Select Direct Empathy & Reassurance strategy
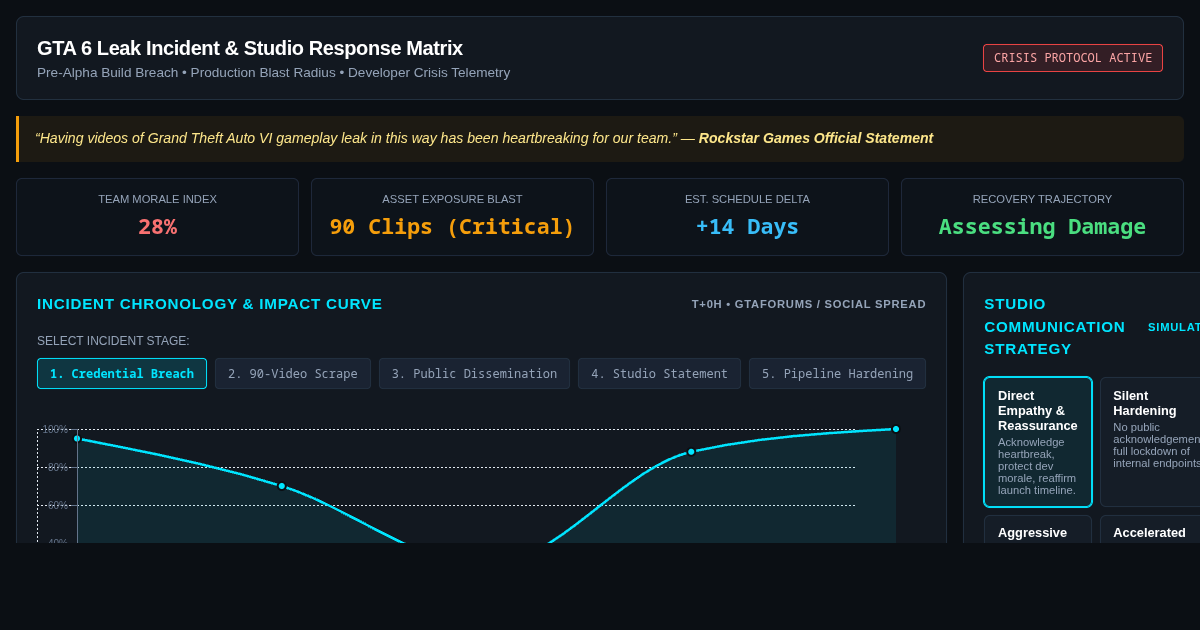 [1038, 442]
